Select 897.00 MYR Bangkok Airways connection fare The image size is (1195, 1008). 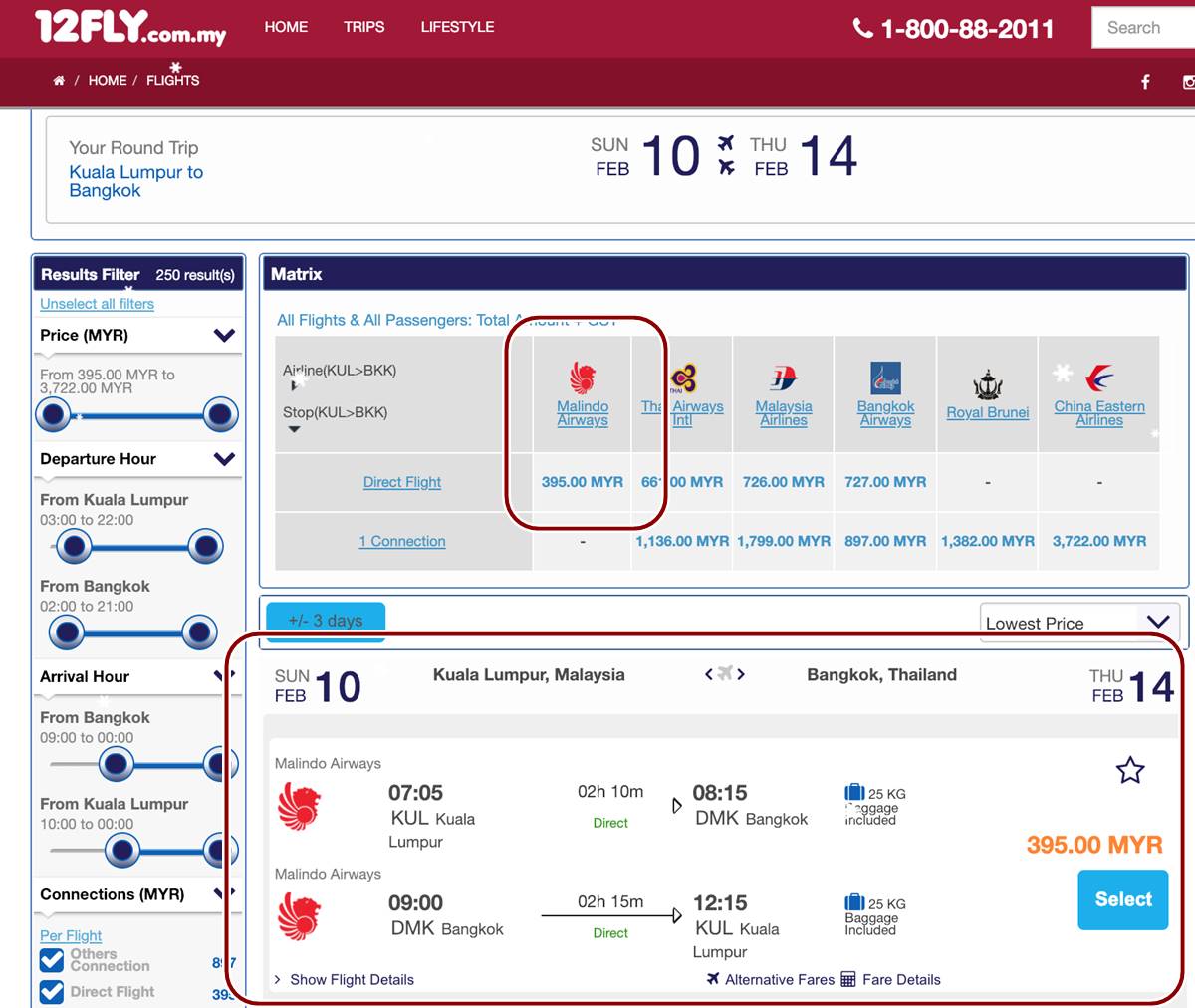885,541
